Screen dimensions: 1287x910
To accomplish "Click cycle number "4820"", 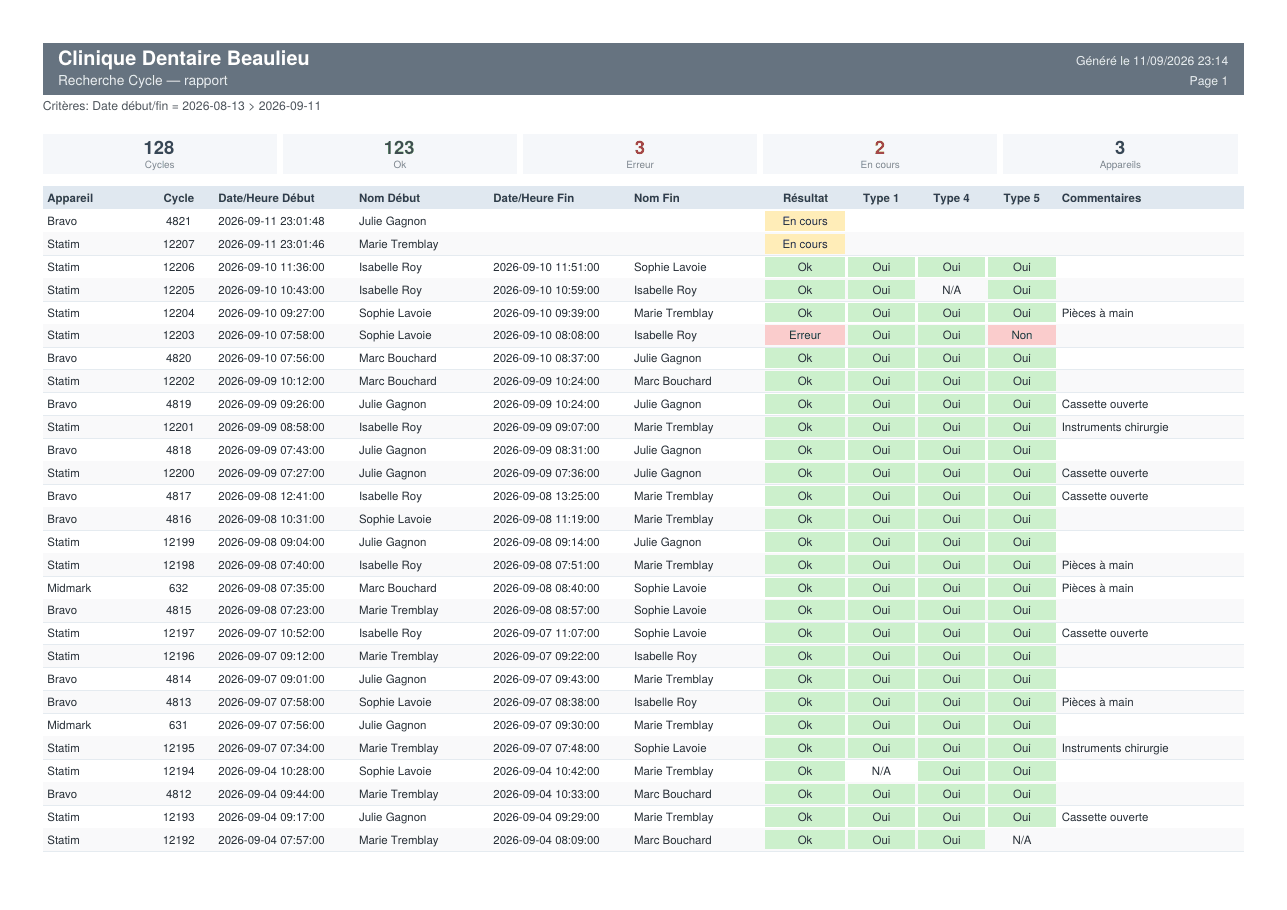I will click(x=179, y=358).
